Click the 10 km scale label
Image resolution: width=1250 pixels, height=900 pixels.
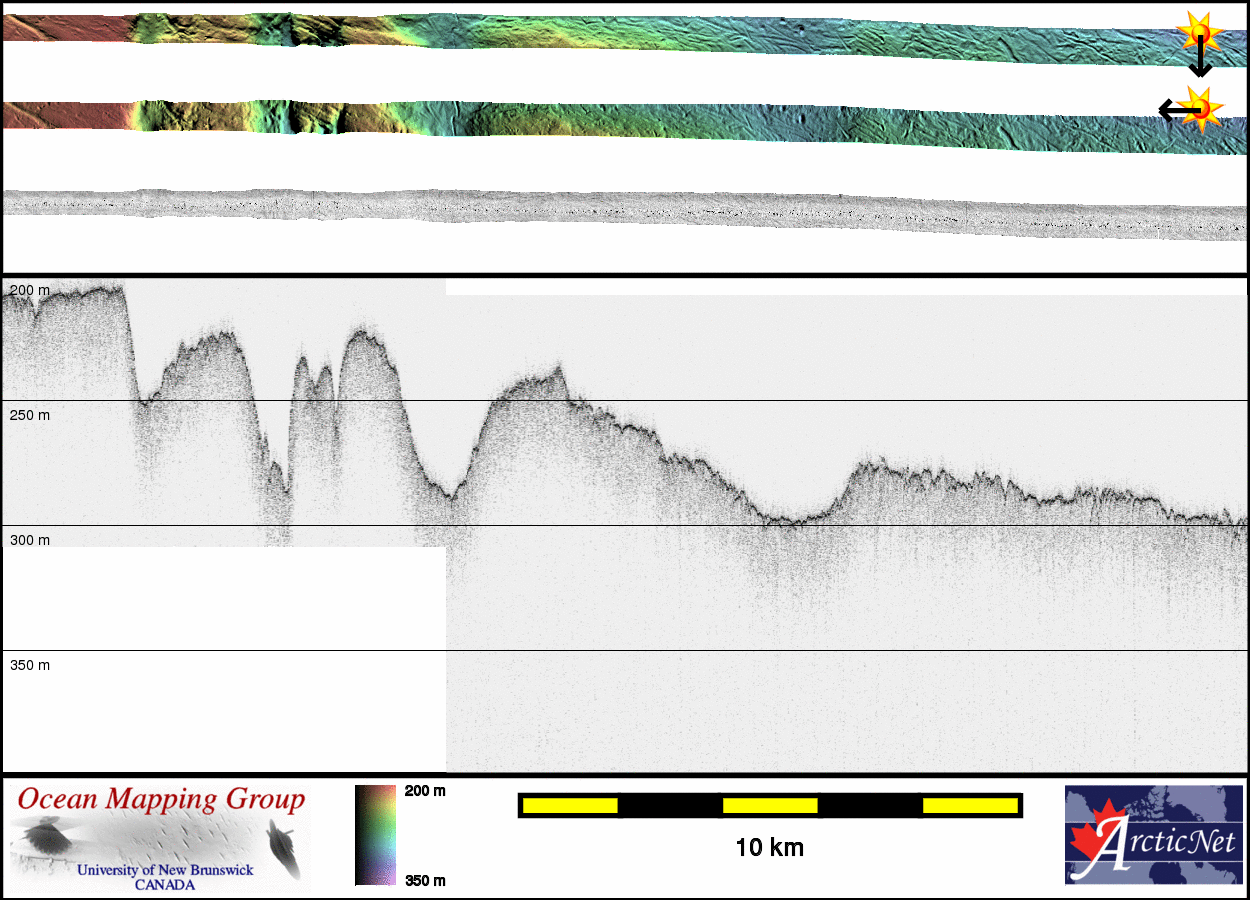tap(769, 848)
